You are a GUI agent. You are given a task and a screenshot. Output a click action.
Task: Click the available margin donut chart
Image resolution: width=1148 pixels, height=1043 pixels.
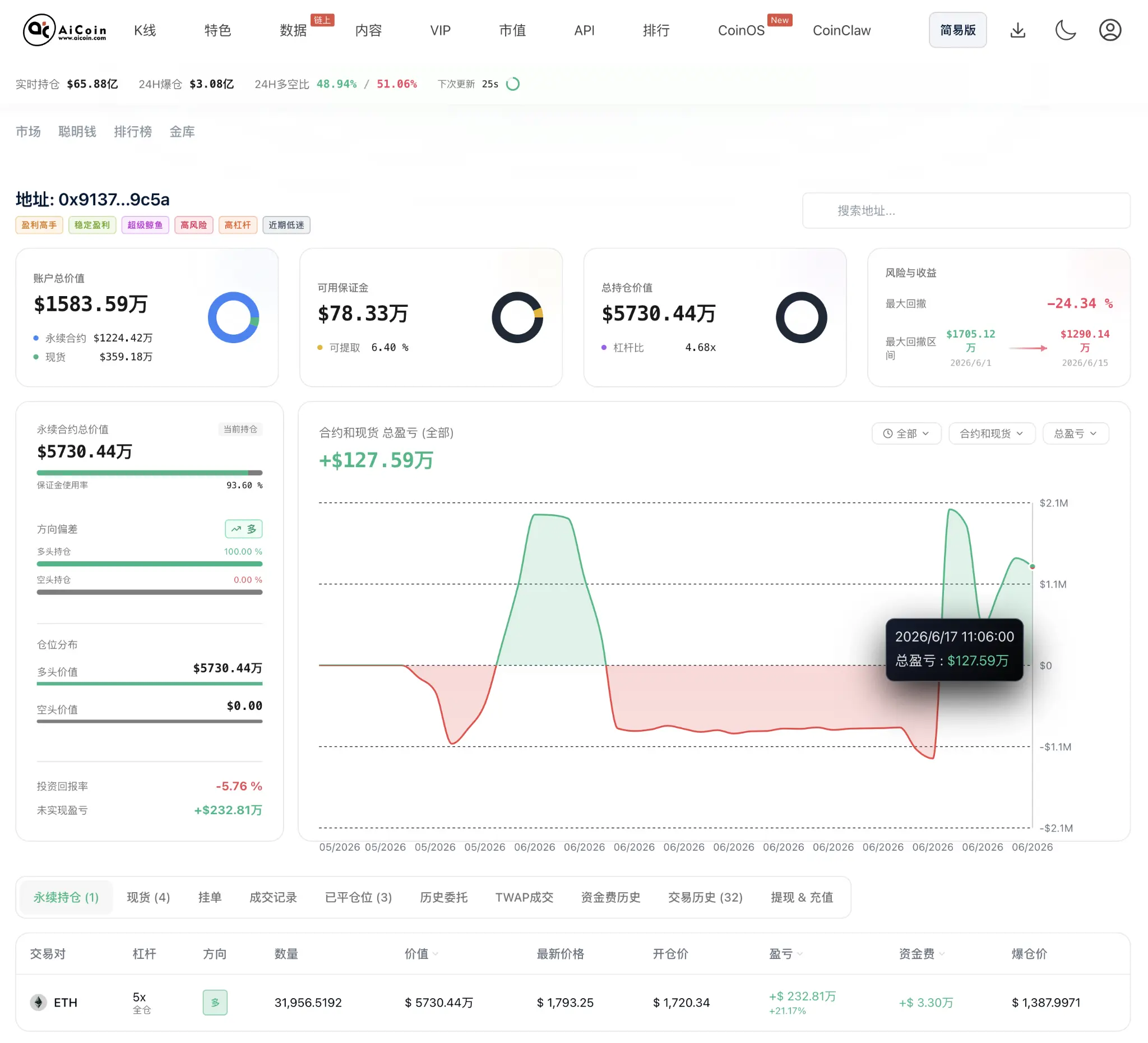[517, 317]
